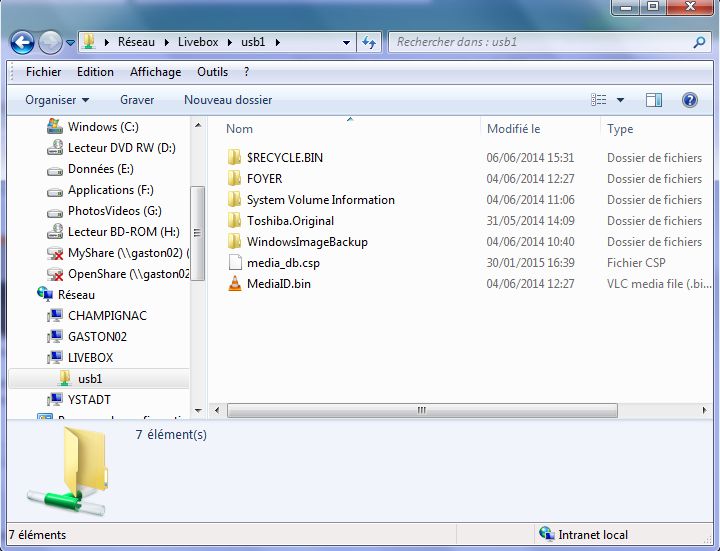Expand the arrow after Livebox in breadcrumb
The height and width of the screenshot is (551, 720).
(230, 42)
